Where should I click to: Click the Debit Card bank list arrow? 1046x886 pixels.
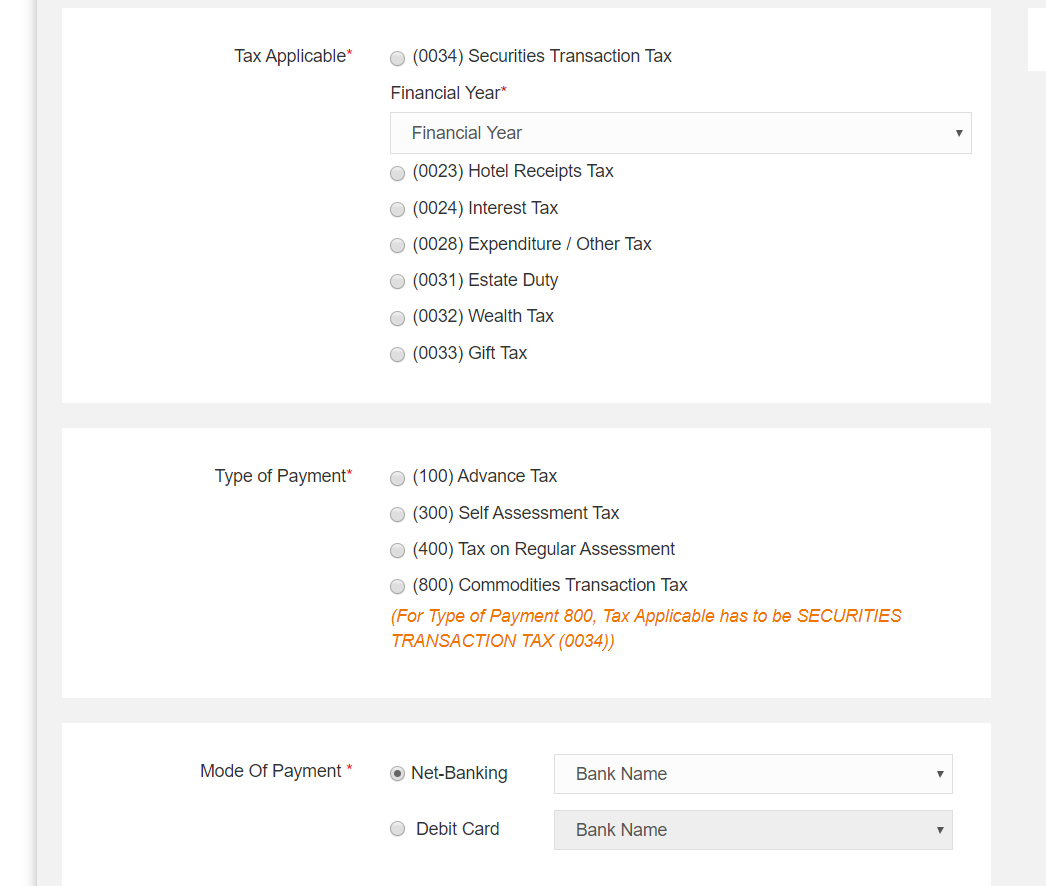[x=939, y=829]
